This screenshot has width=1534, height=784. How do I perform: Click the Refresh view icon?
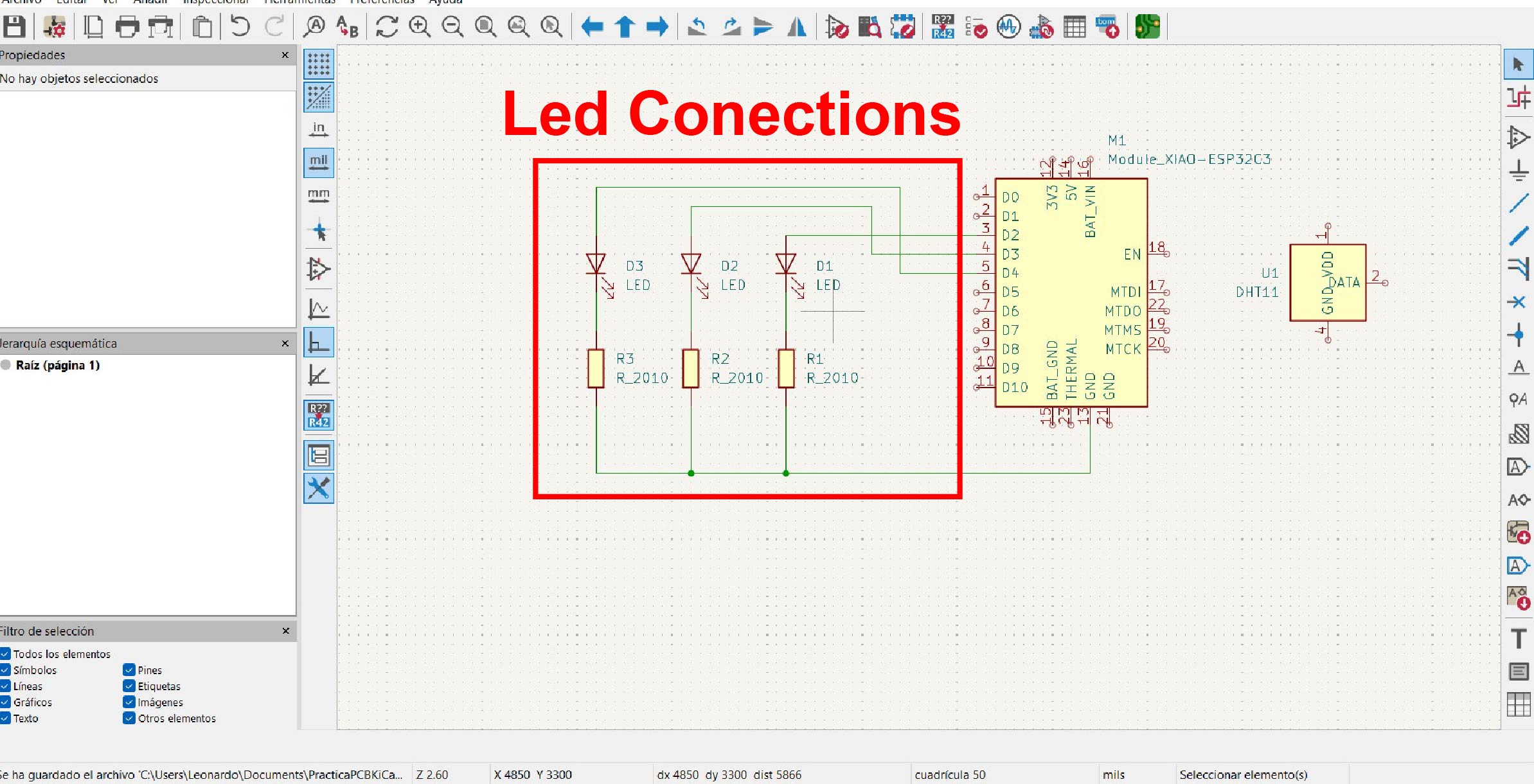pyautogui.click(x=386, y=27)
